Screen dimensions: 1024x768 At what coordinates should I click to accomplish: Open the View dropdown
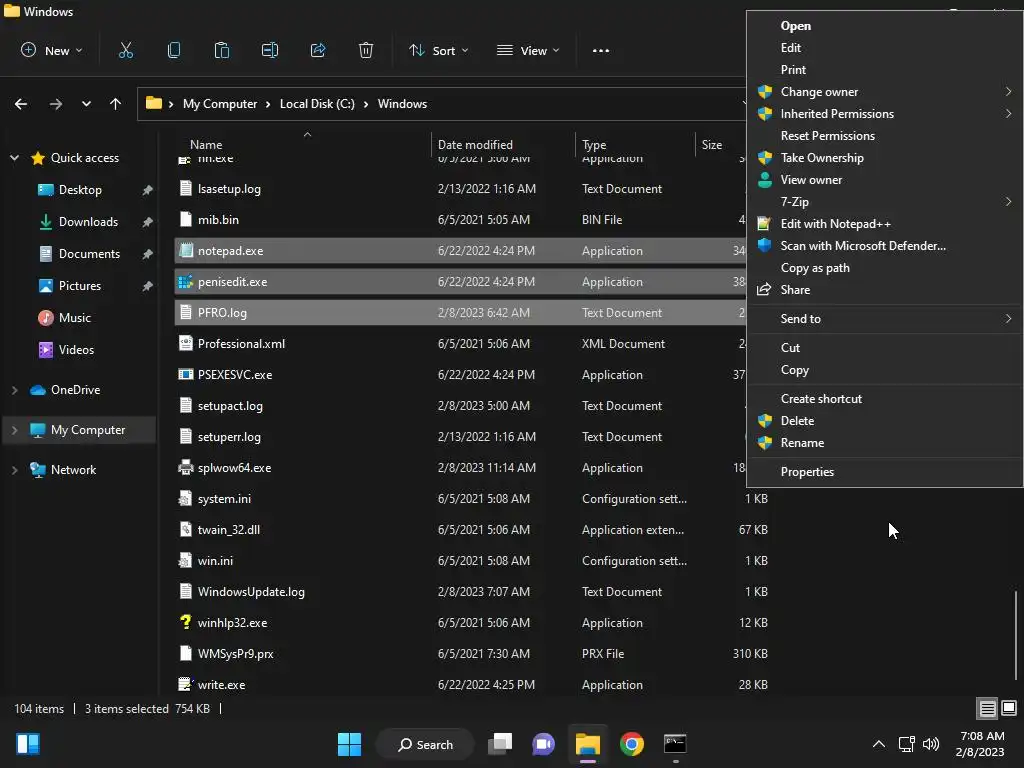click(528, 50)
